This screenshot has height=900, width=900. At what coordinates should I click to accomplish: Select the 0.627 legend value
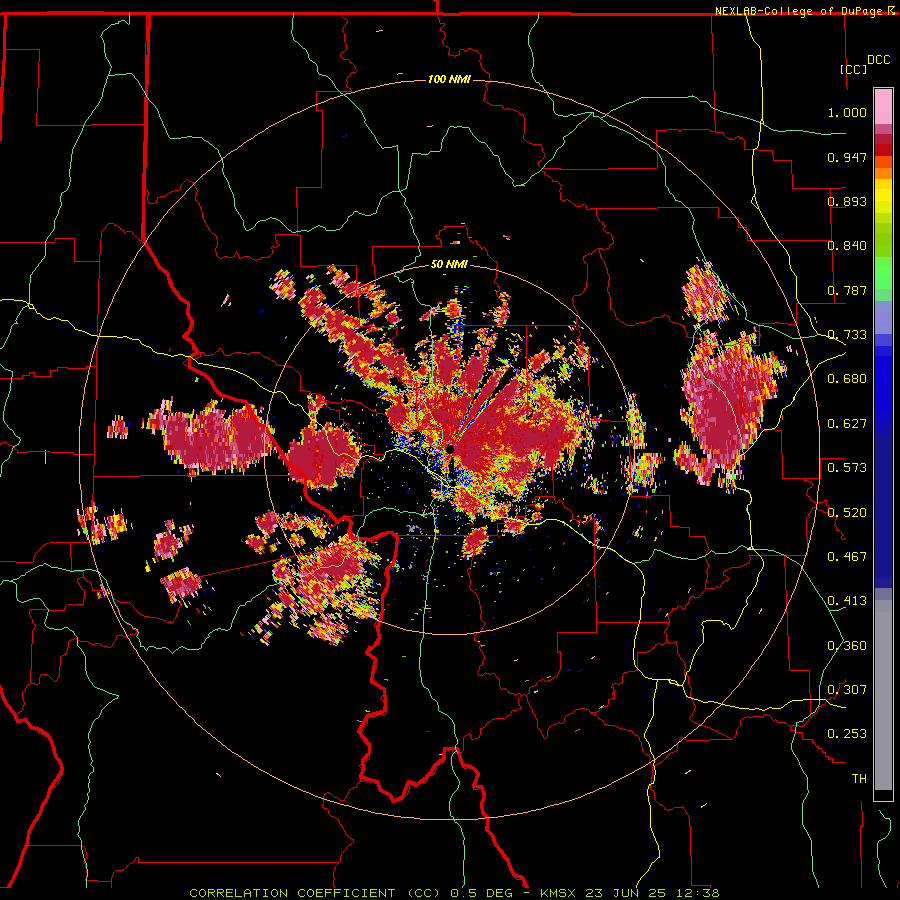pos(847,424)
